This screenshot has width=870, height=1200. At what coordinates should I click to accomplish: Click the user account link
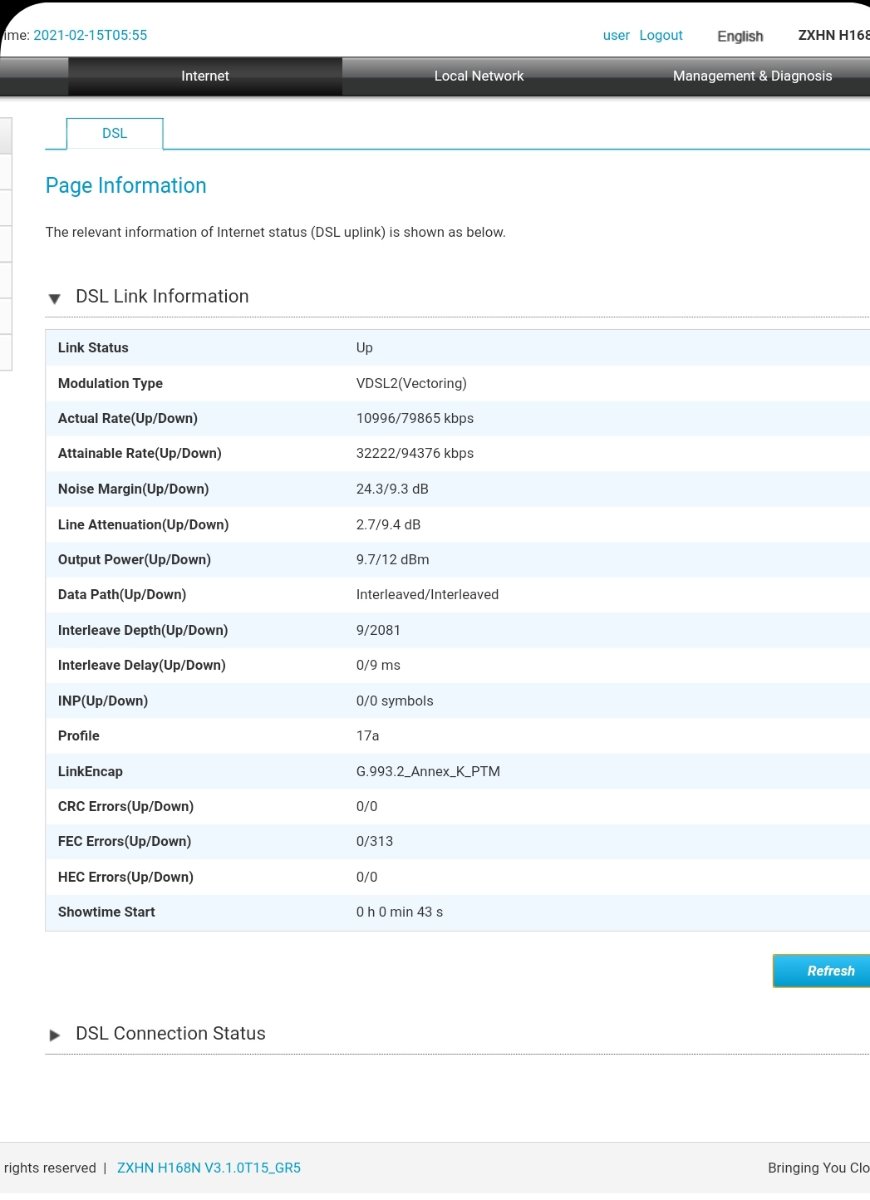pos(616,35)
